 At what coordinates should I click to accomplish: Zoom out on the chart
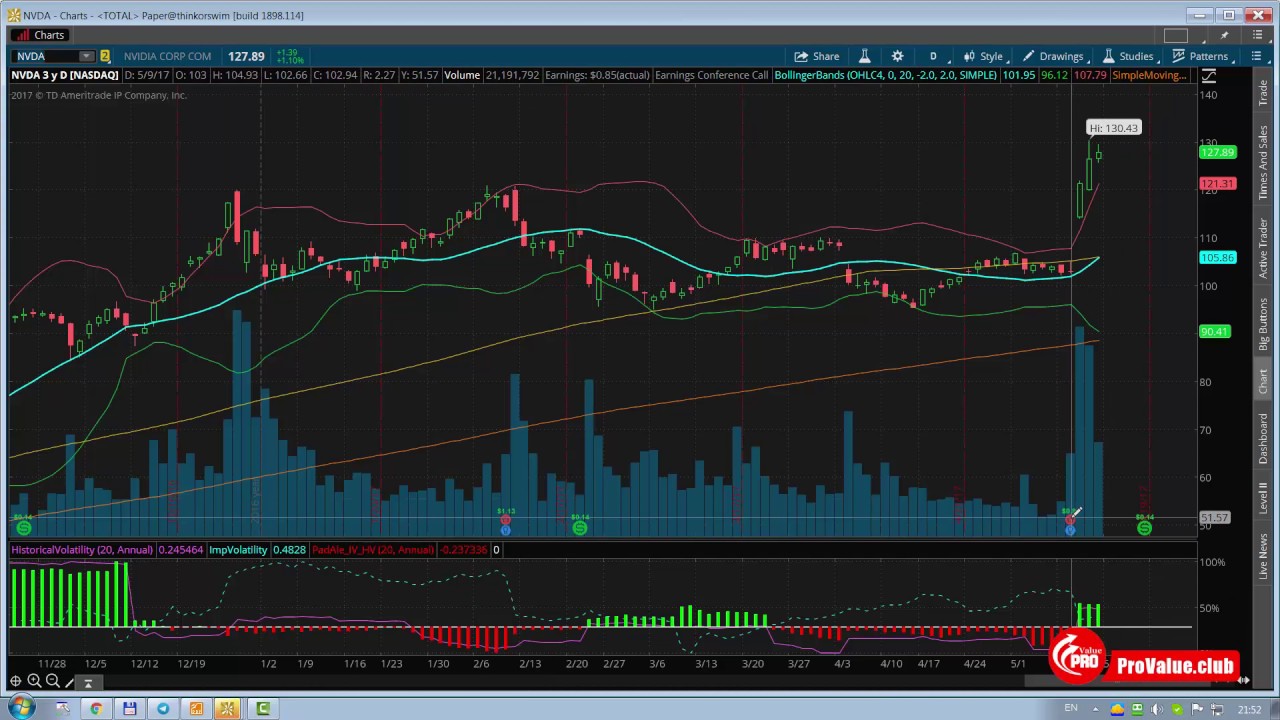coord(52,681)
